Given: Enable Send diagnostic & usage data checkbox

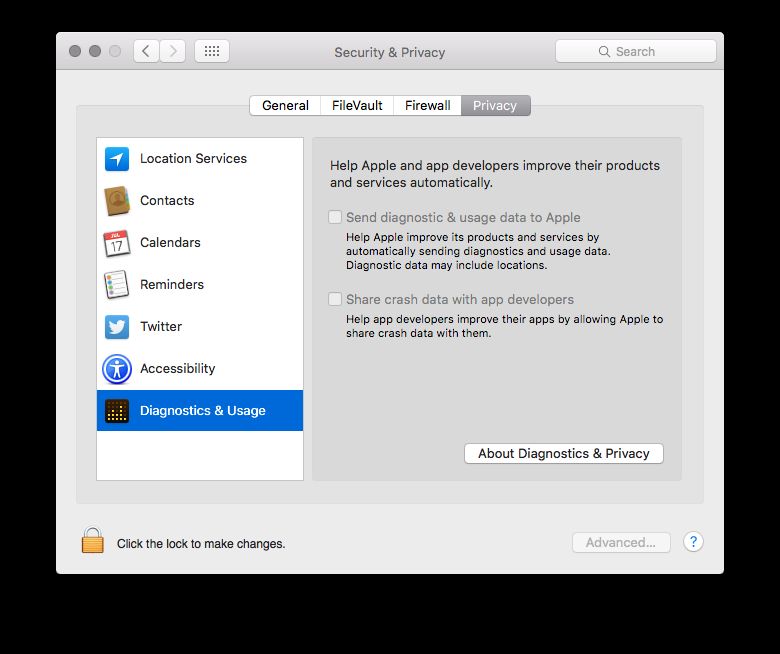Looking at the screenshot, I should pos(336,217).
